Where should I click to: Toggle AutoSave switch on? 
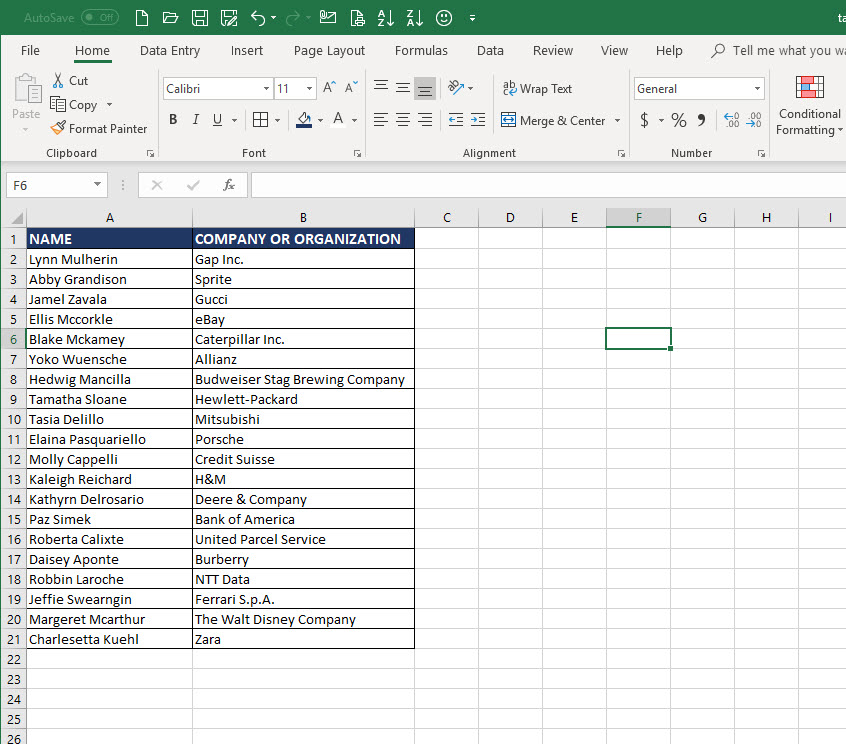pos(100,18)
